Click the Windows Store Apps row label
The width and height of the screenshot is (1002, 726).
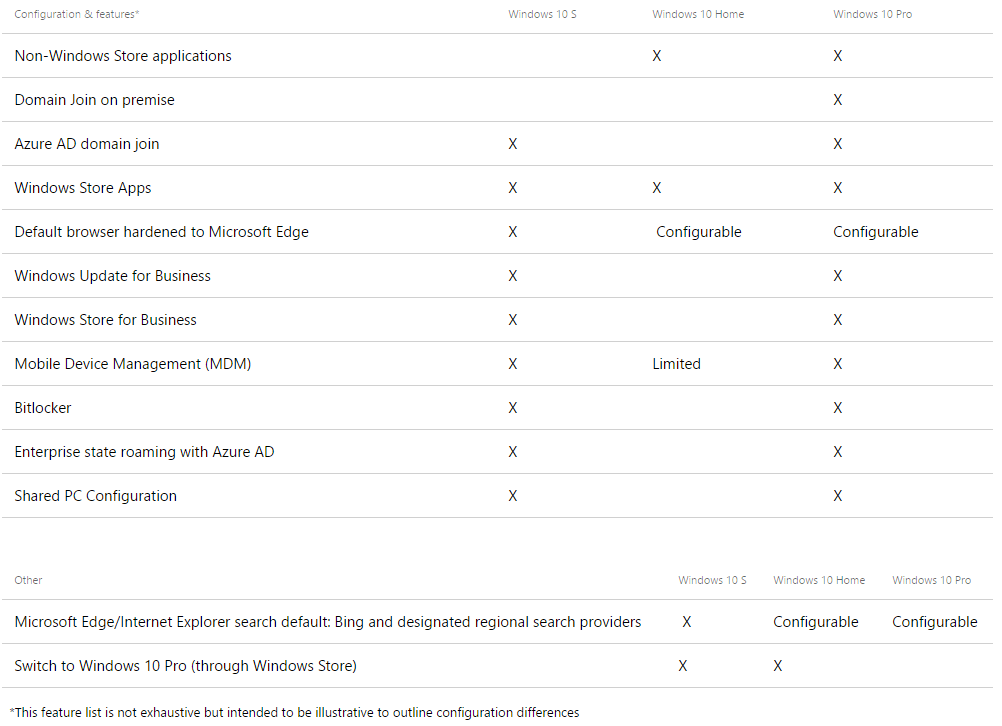tap(83, 188)
